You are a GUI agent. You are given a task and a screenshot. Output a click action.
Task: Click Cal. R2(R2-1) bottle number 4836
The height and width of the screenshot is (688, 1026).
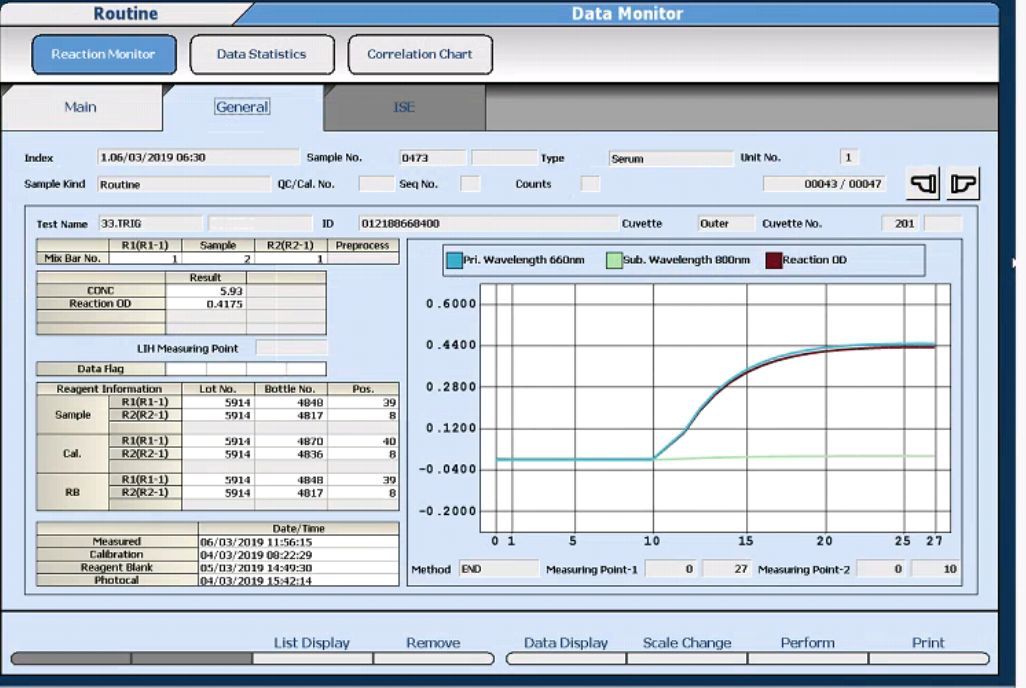(x=291, y=454)
